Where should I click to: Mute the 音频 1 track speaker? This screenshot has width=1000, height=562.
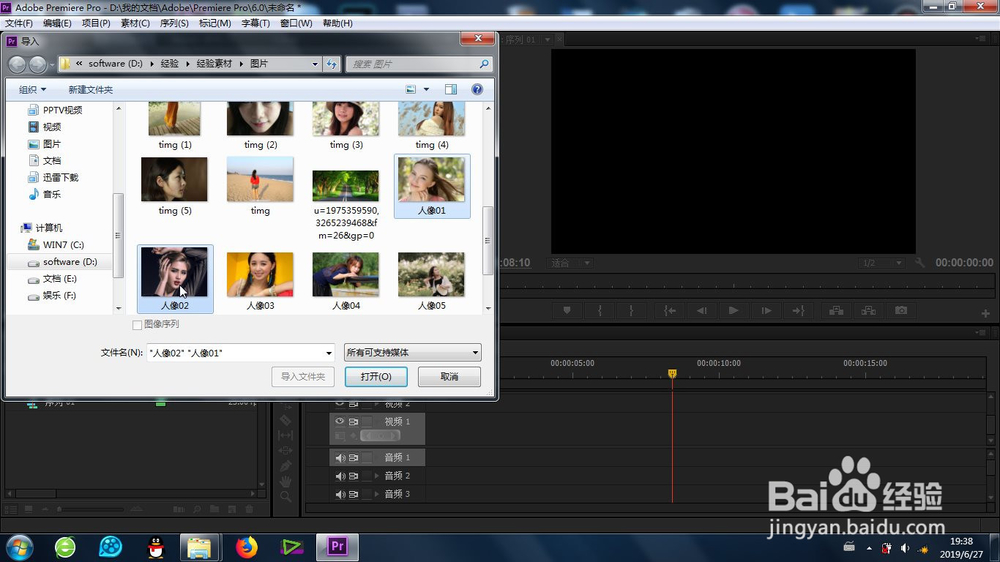340,457
